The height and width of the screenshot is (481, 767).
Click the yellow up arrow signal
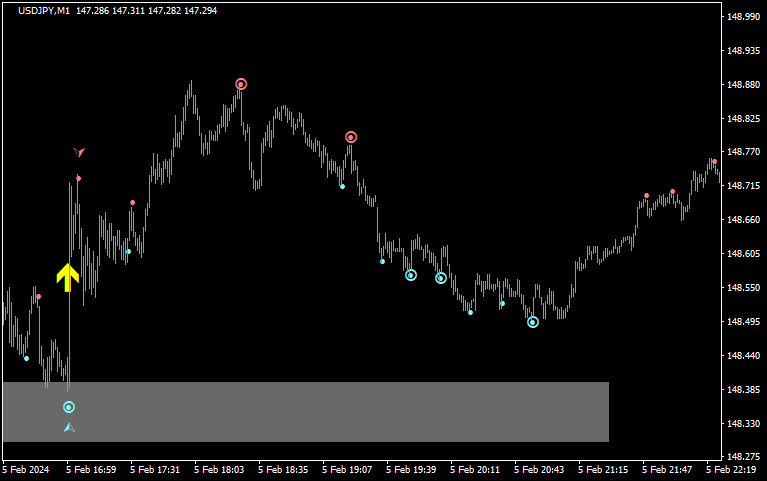pos(67,276)
